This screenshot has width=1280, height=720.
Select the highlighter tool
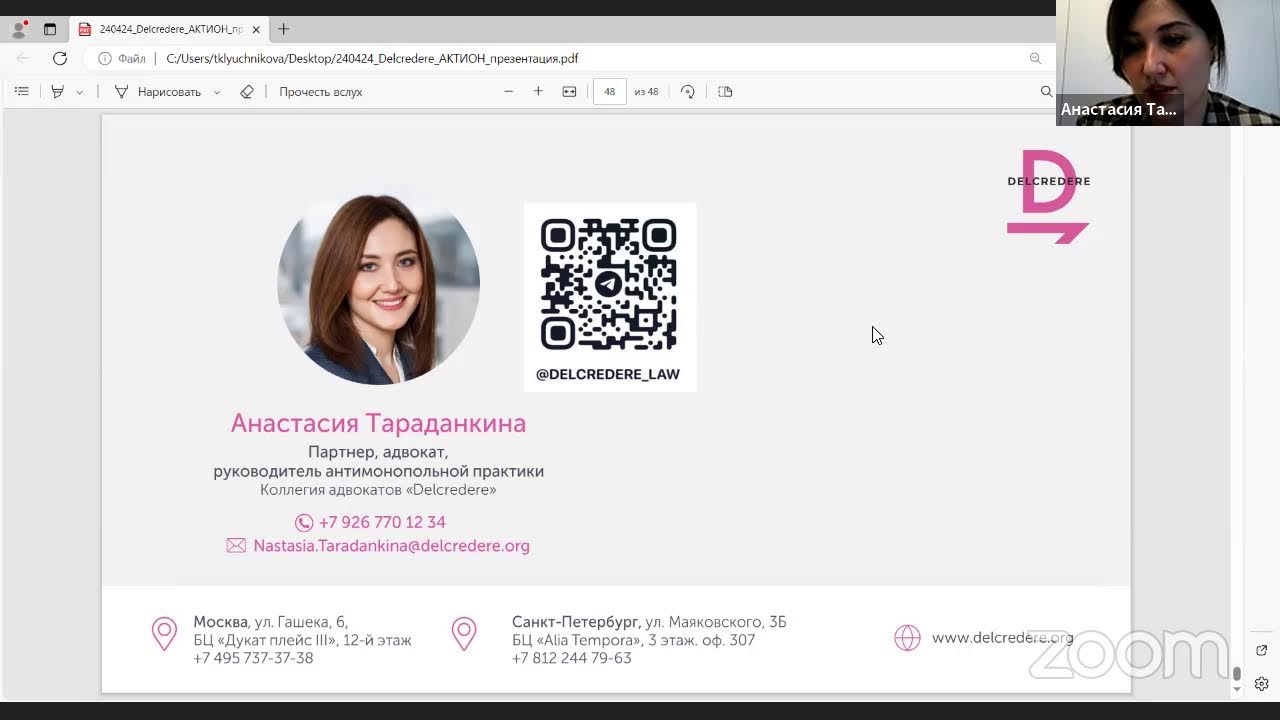pos(58,91)
